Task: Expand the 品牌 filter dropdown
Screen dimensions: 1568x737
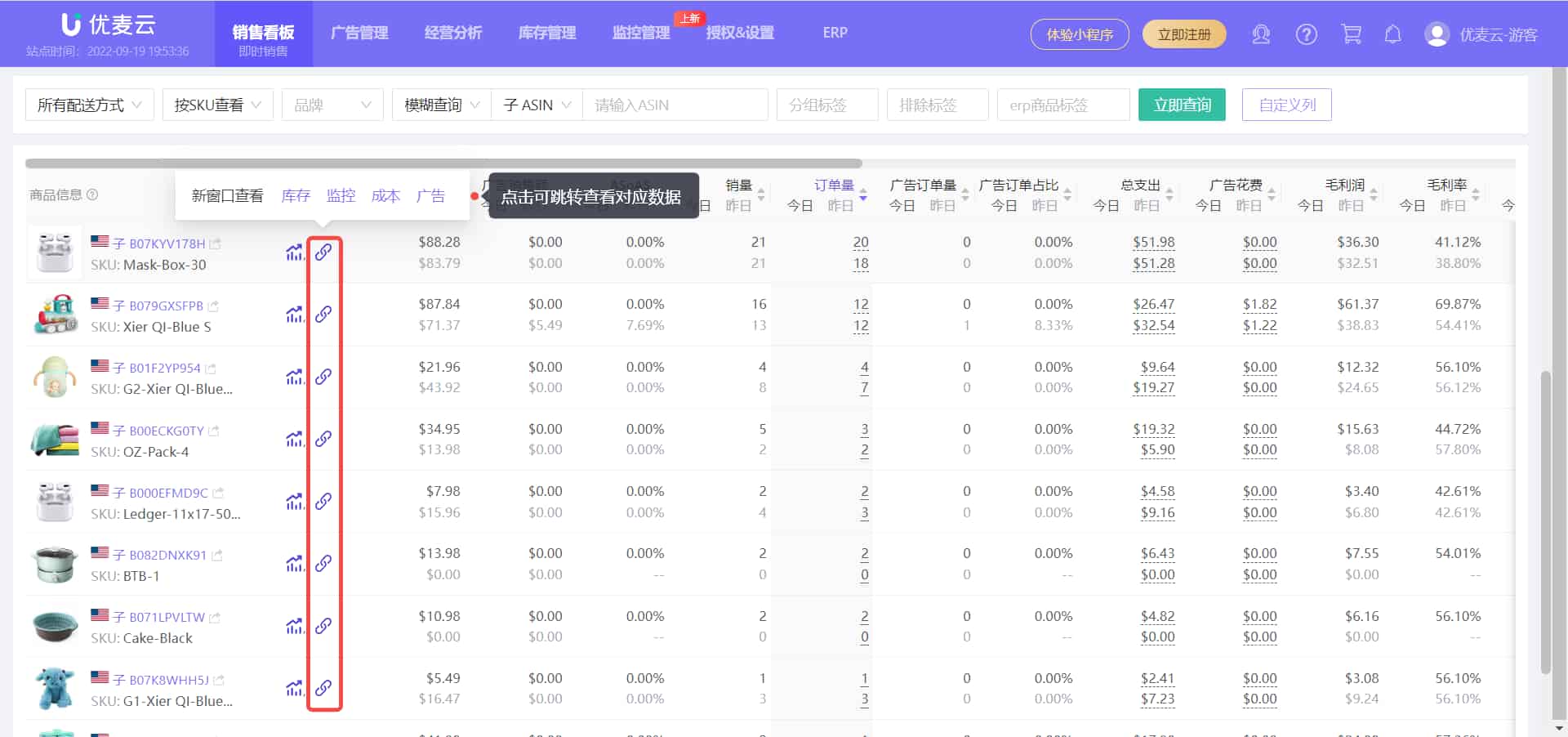Action: pos(332,105)
